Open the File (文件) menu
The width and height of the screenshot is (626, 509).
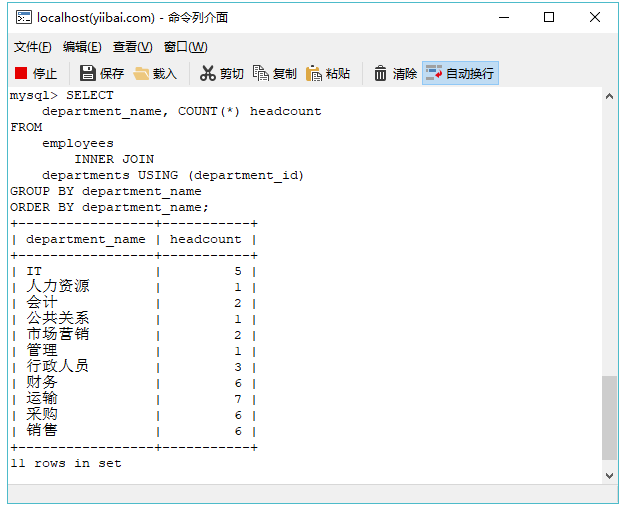coord(32,47)
